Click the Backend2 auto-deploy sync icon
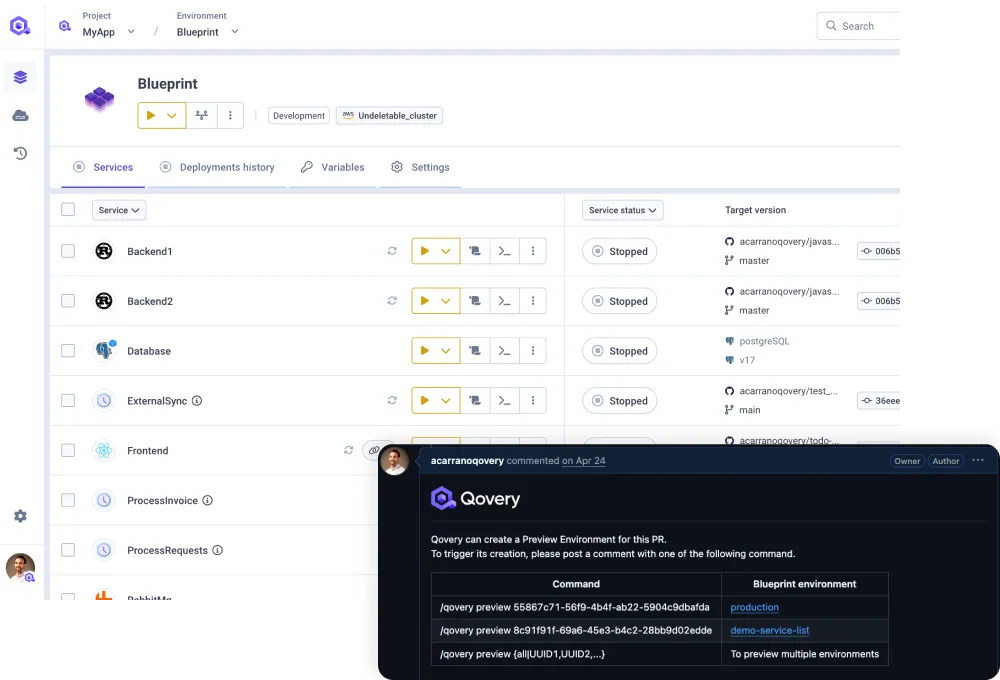Screen dimensions: 1000x680 click(392, 300)
